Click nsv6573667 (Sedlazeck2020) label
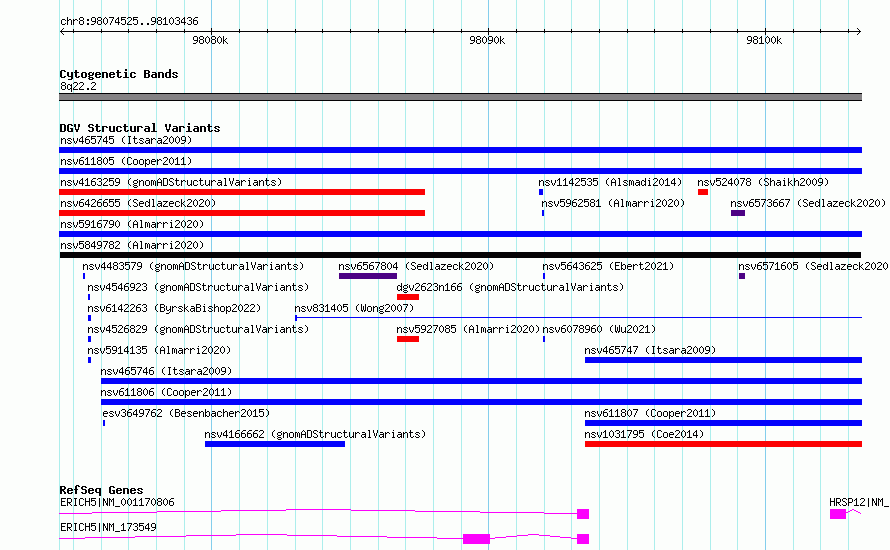Viewport: 890px width, 550px height. click(808, 203)
